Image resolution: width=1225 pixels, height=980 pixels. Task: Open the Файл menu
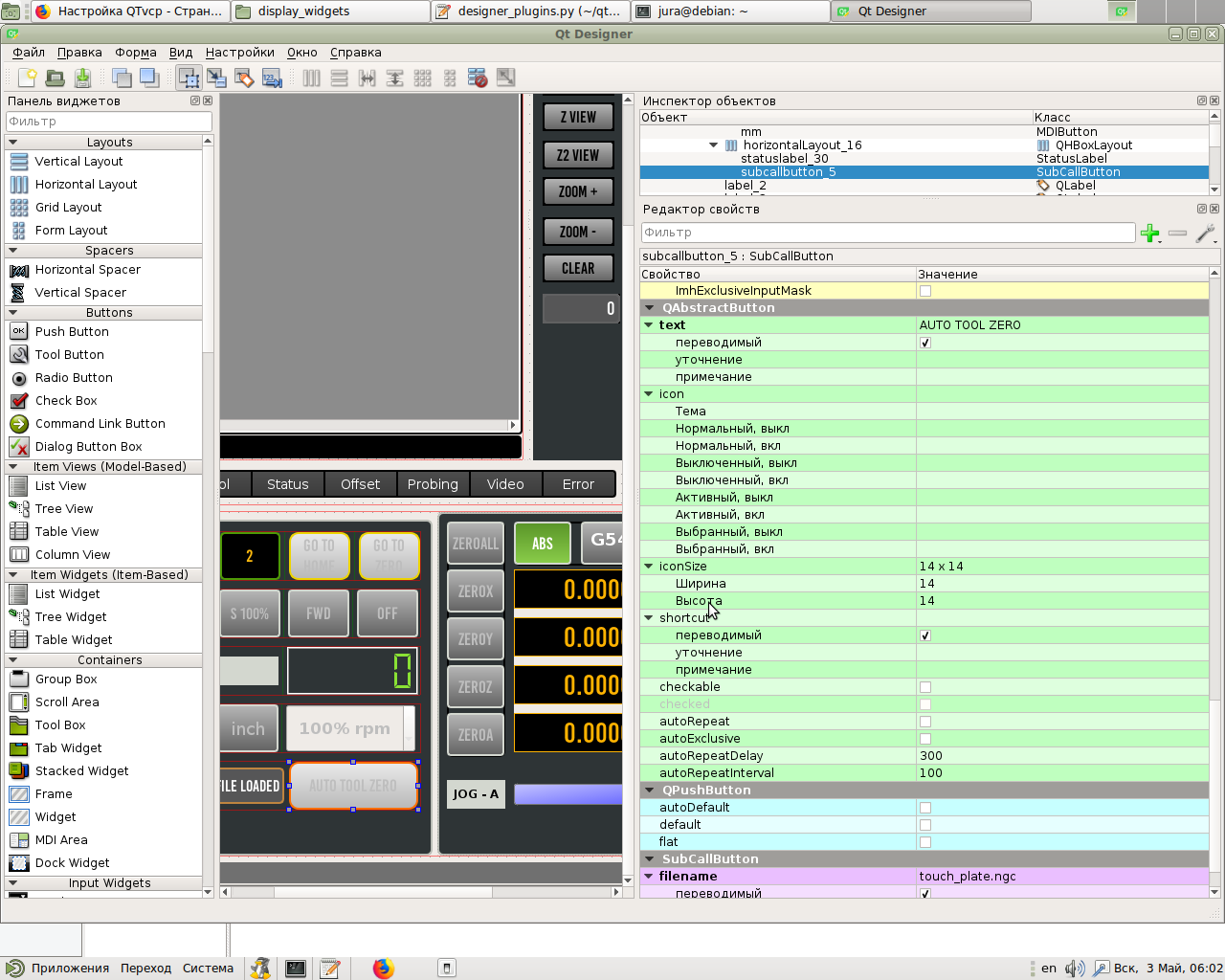(x=29, y=53)
